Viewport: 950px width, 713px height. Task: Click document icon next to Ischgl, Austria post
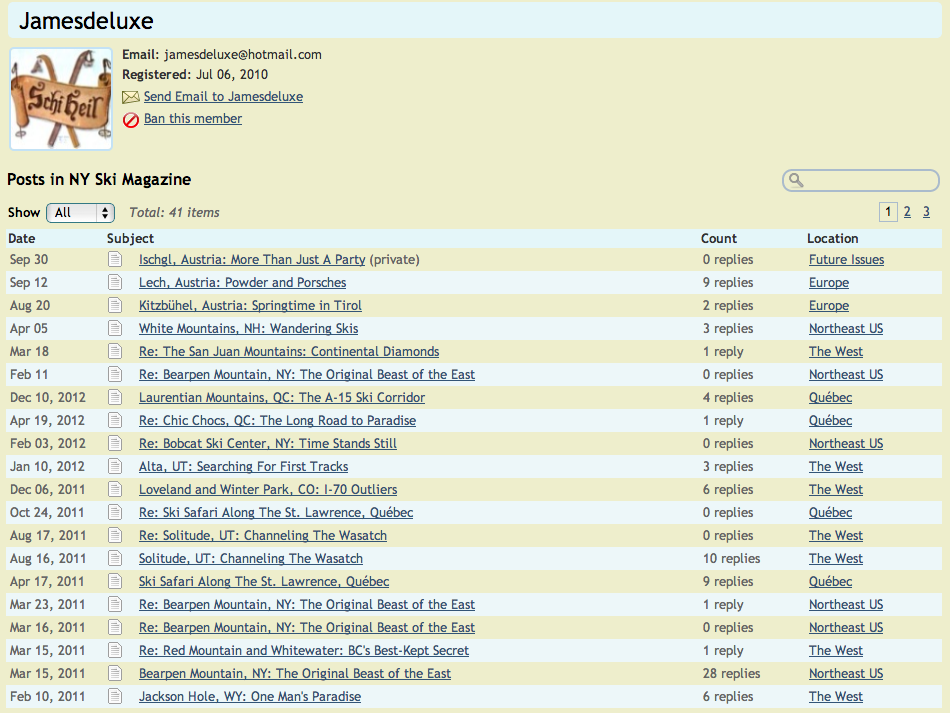pos(116,260)
